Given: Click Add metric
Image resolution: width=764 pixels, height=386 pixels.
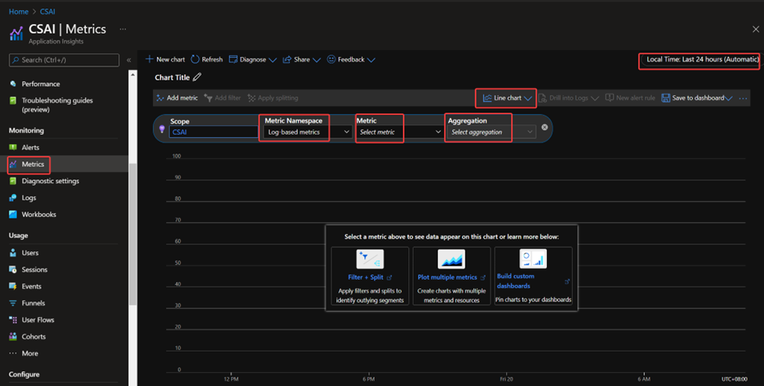Looking at the screenshot, I should [x=177, y=98].
